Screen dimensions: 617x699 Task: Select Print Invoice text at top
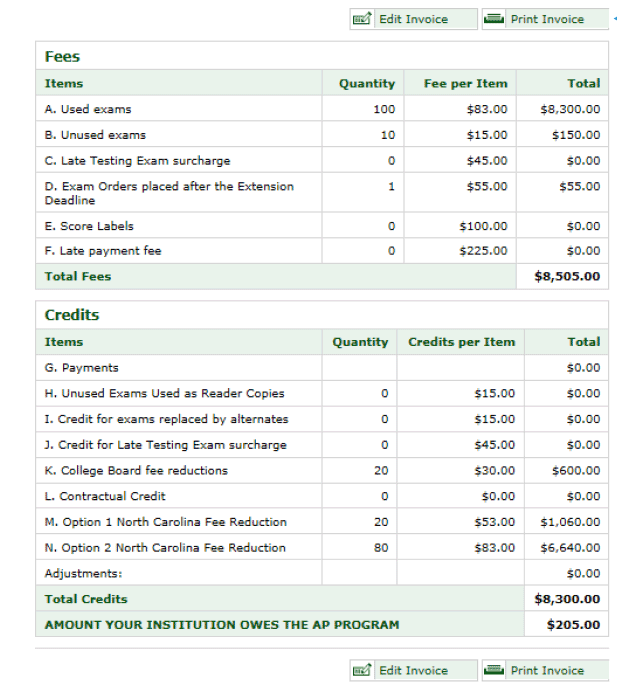pos(547,19)
